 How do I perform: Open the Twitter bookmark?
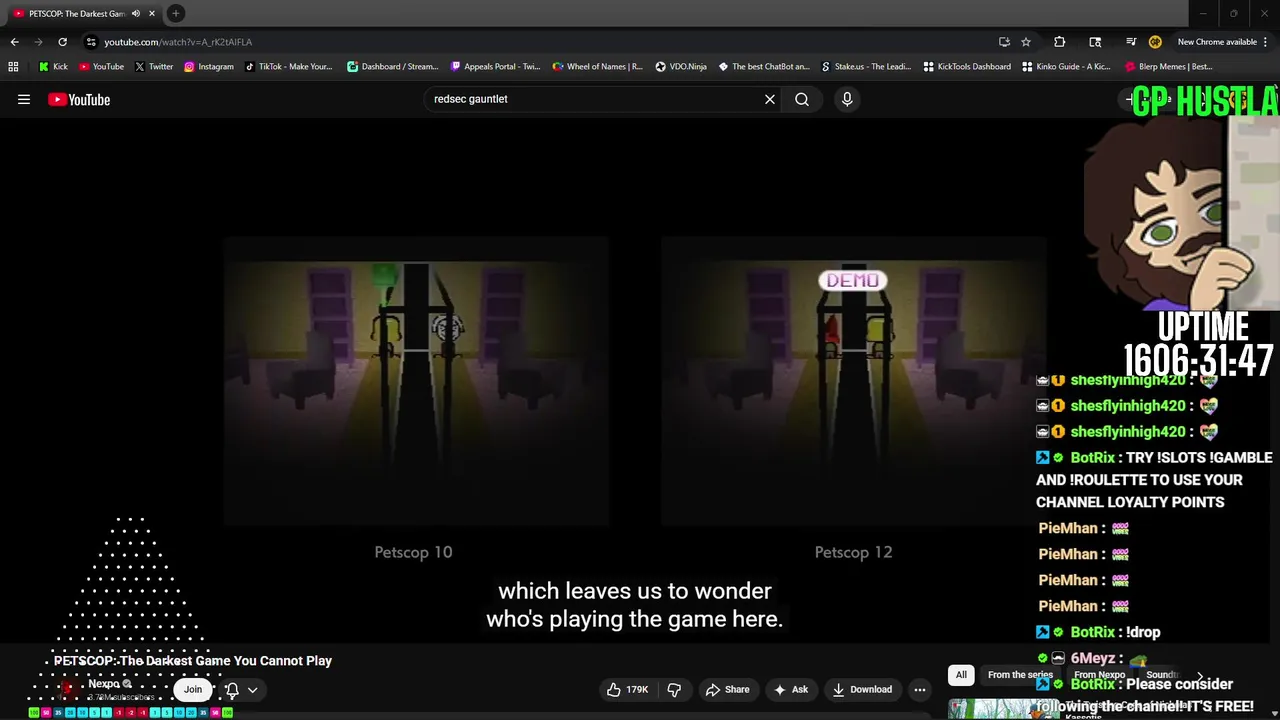pyautogui.click(x=153, y=67)
